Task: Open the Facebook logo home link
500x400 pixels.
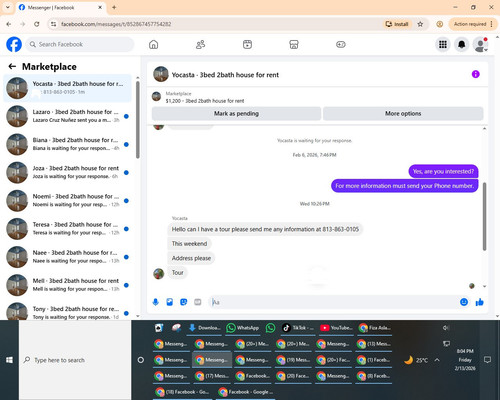Action: (x=14, y=44)
